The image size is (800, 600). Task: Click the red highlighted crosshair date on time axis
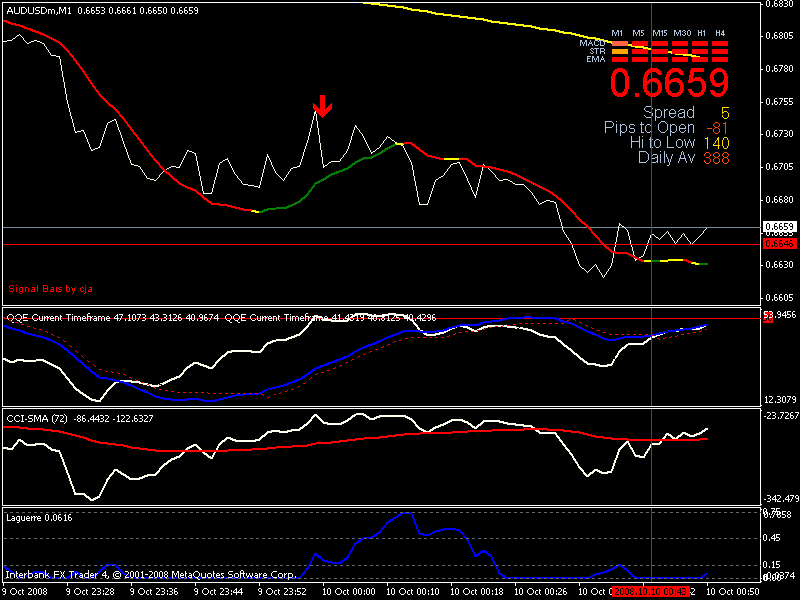(652, 591)
